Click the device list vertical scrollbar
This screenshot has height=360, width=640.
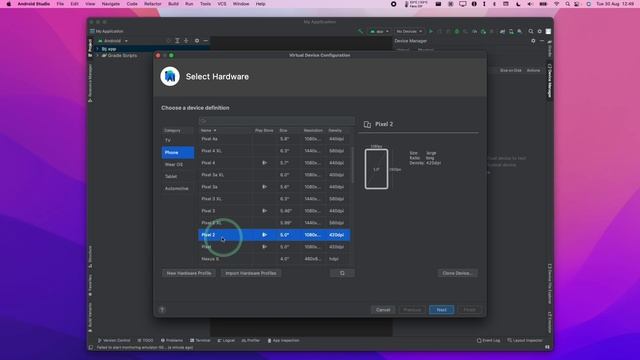pyautogui.click(x=353, y=165)
